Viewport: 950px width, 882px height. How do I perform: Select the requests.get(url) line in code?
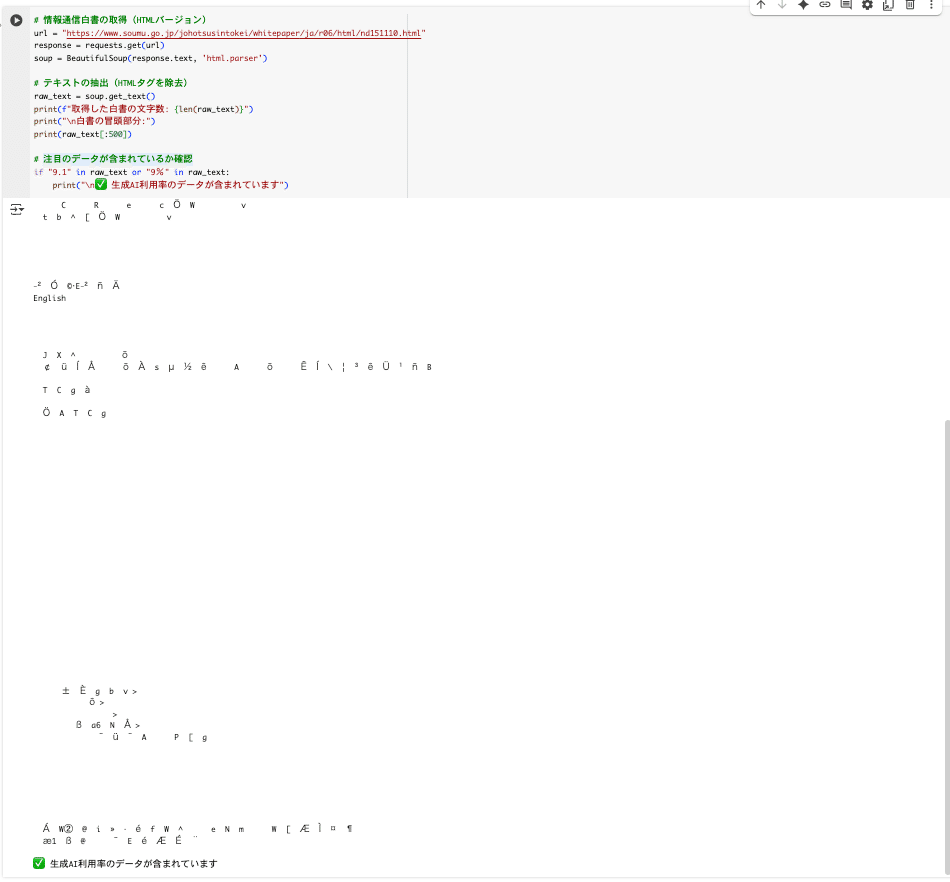[100, 45]
